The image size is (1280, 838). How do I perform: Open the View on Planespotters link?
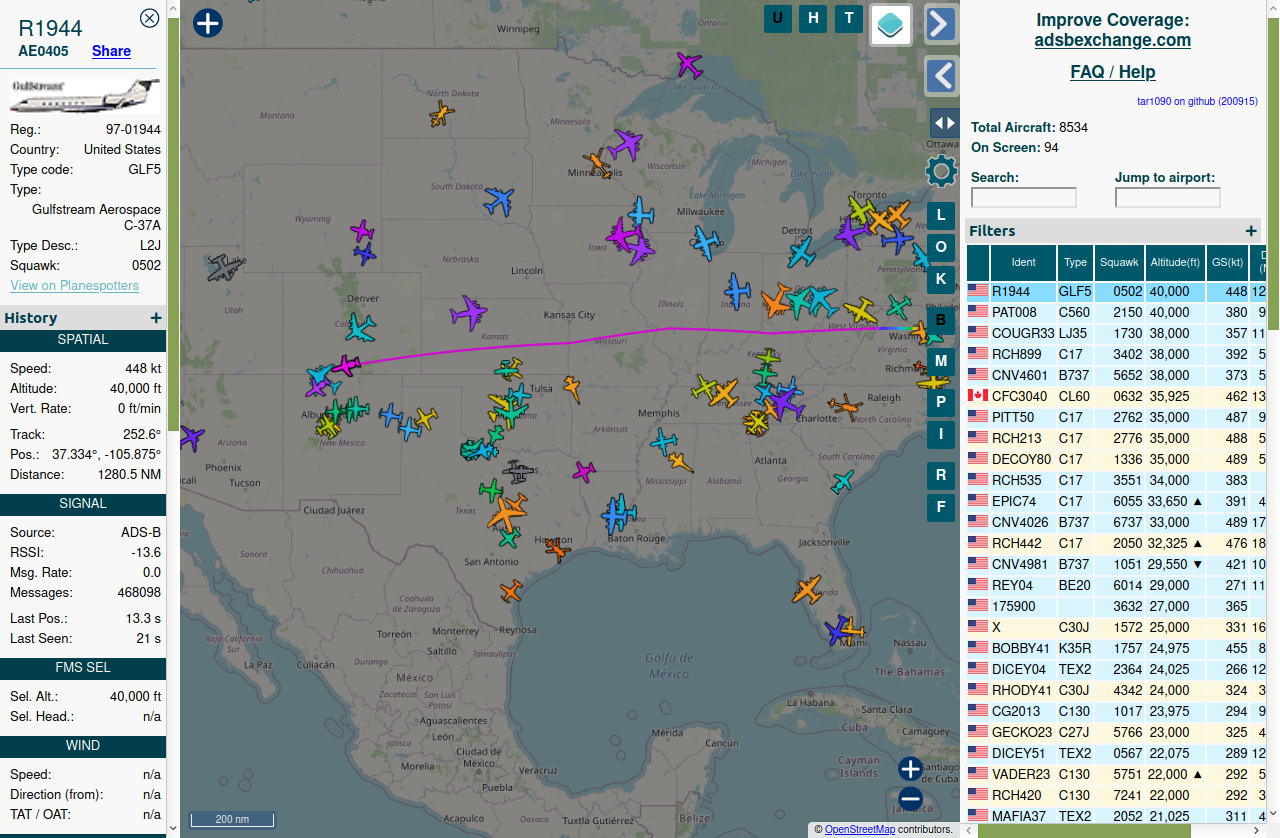(75, 286)
